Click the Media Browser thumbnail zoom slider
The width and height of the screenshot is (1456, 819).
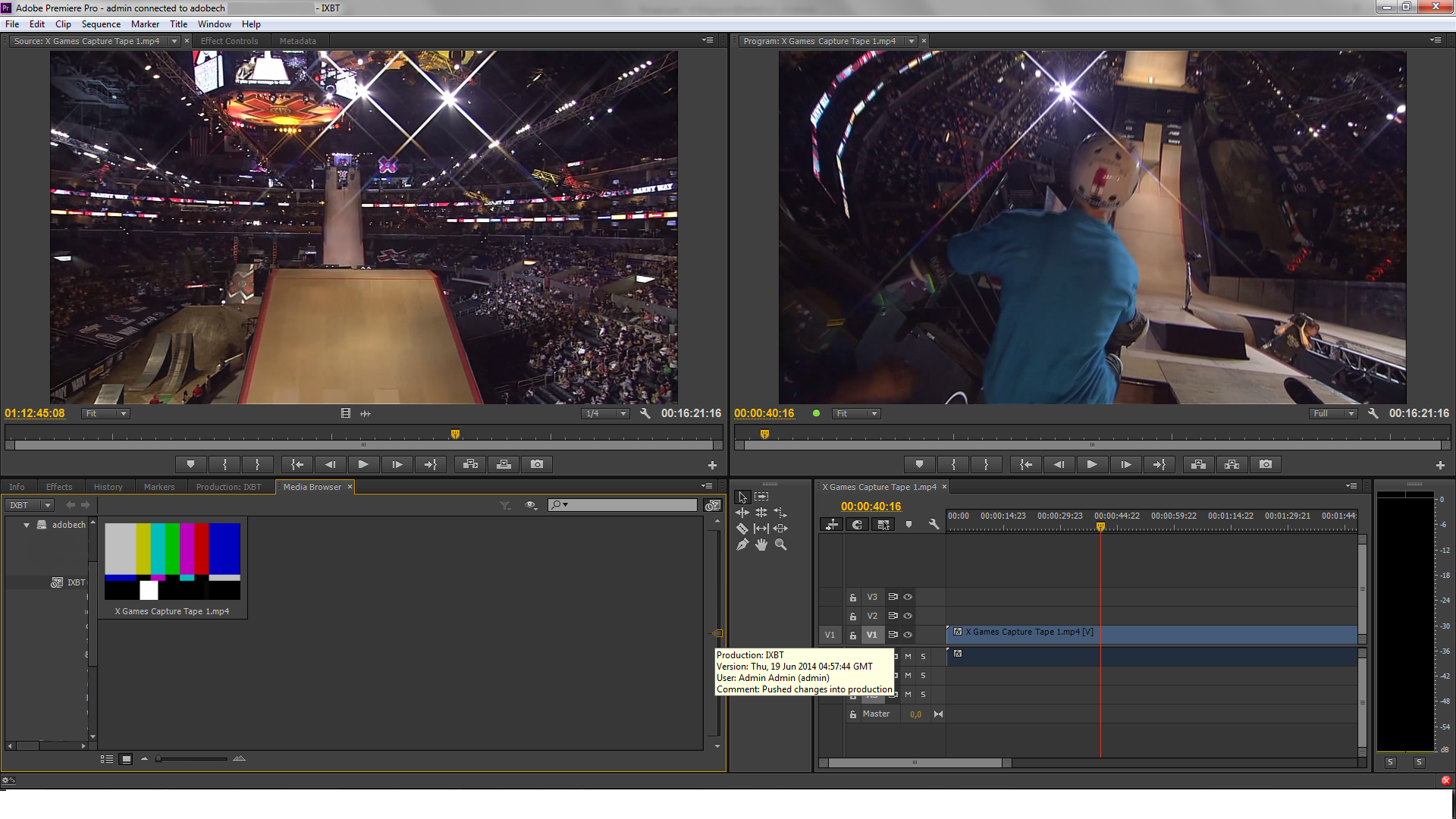(x=192, y=758)
